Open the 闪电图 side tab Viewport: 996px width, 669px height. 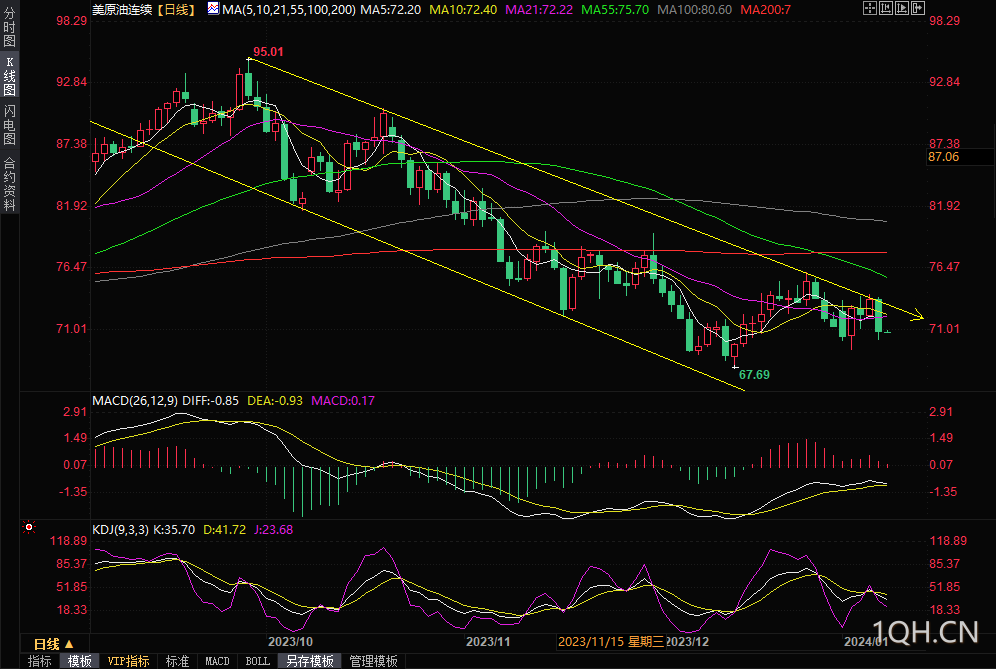pos(9,125)
